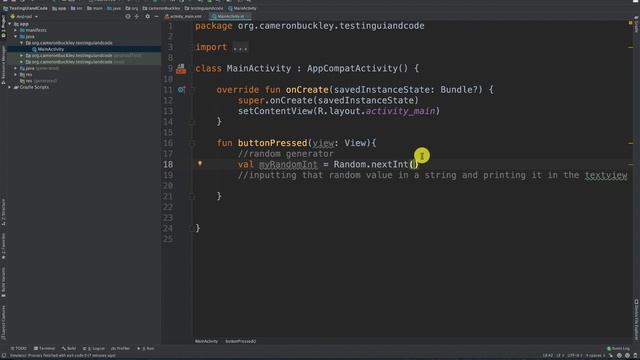
Task: Click the related XML file gutter icon on line 9
Action: point(181,69)
